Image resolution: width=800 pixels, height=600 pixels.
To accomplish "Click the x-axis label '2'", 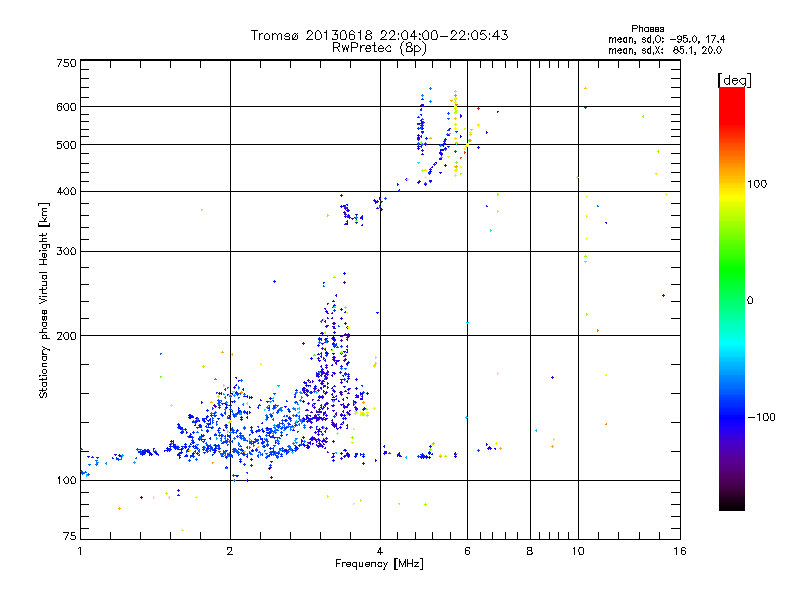I will click(x=230, y=551).
